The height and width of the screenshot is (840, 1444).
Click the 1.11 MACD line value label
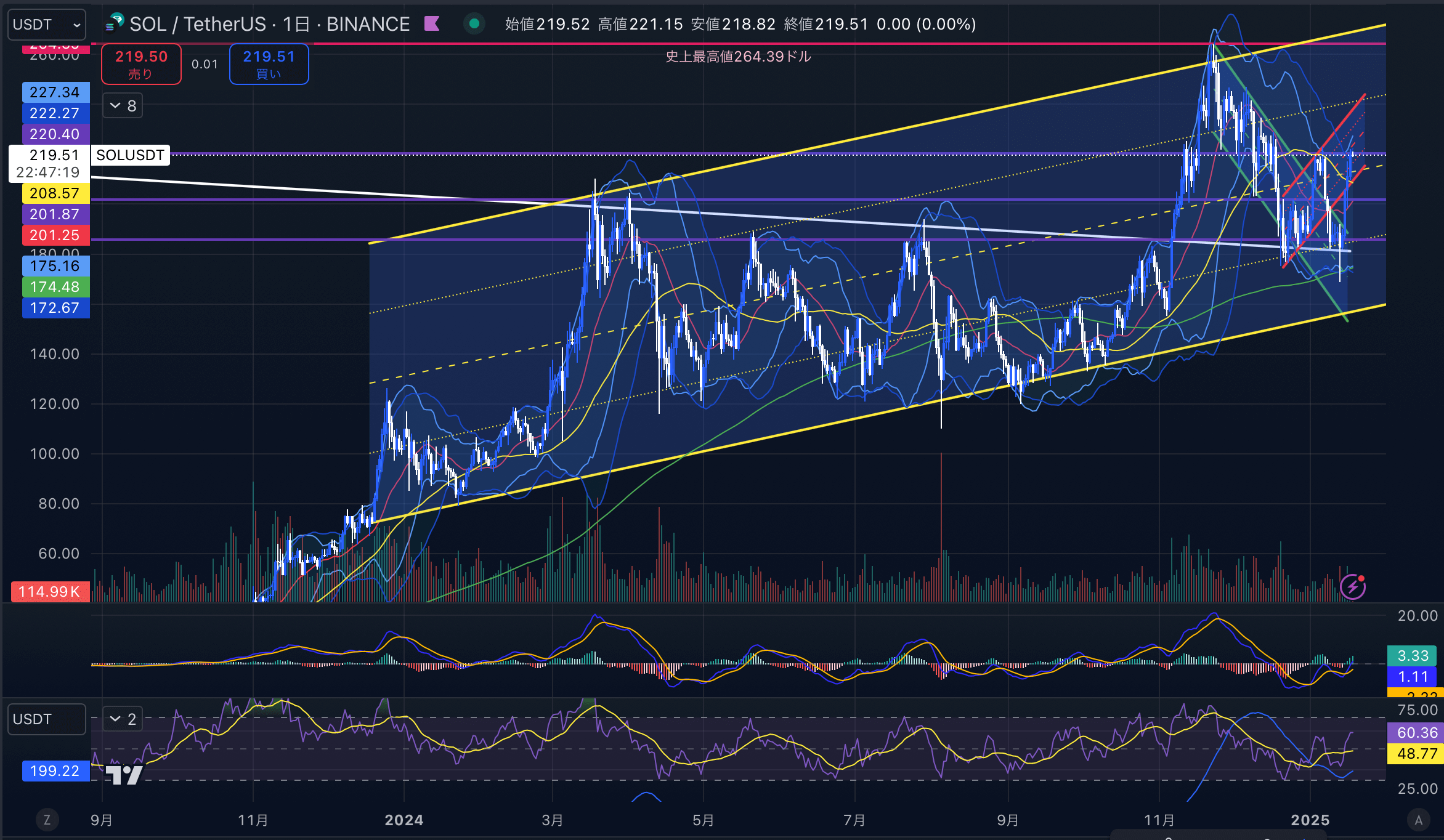1413,677
